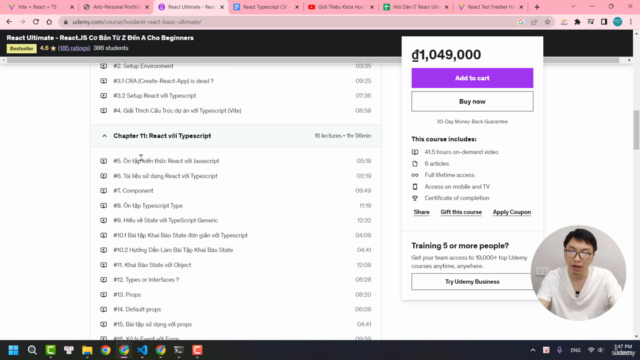Viewport: 640px width, 360px height.
Task: Open the Share link
Action: 421,212
